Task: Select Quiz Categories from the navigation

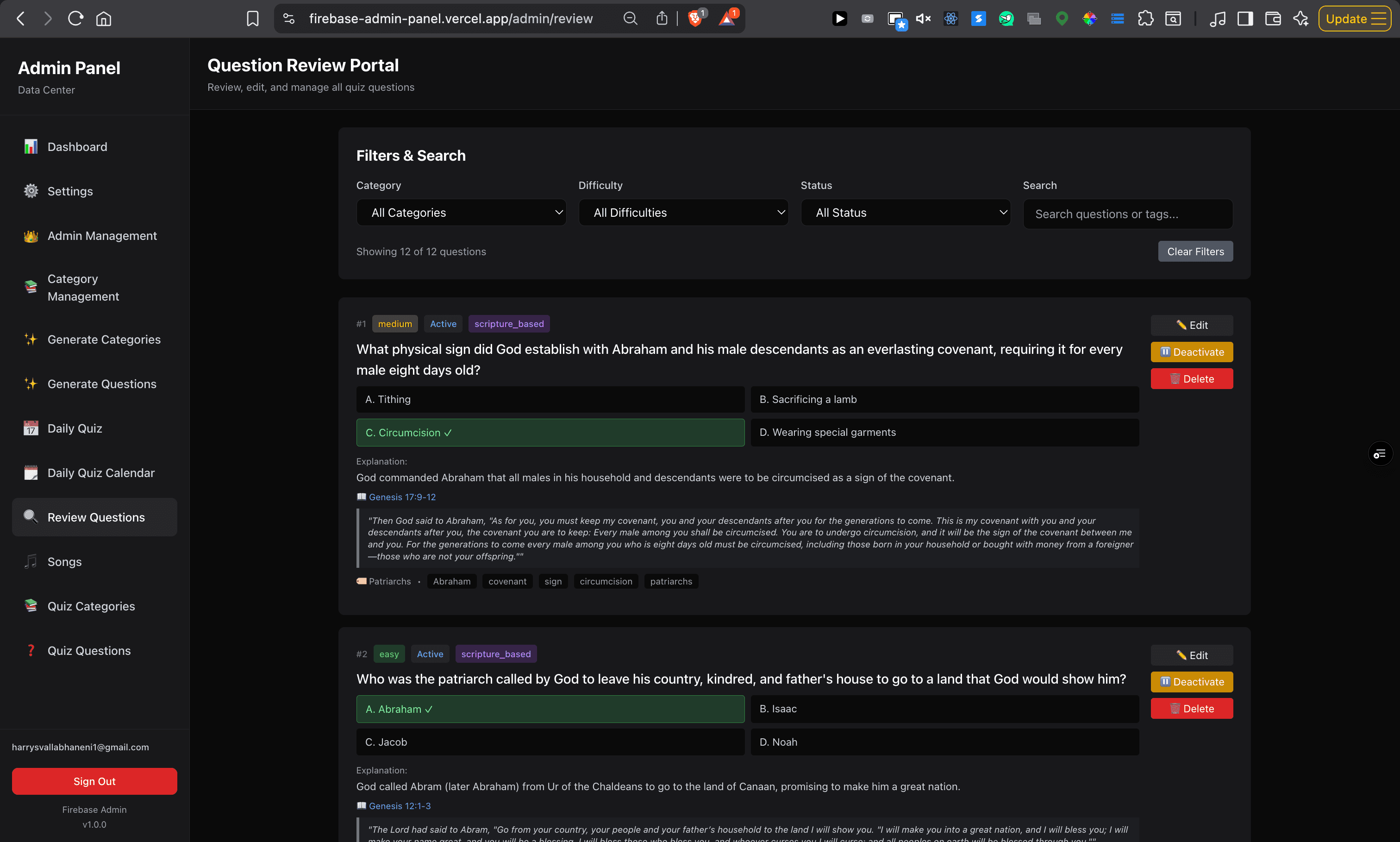Action: pyautogui.click(x=90, y=606)
